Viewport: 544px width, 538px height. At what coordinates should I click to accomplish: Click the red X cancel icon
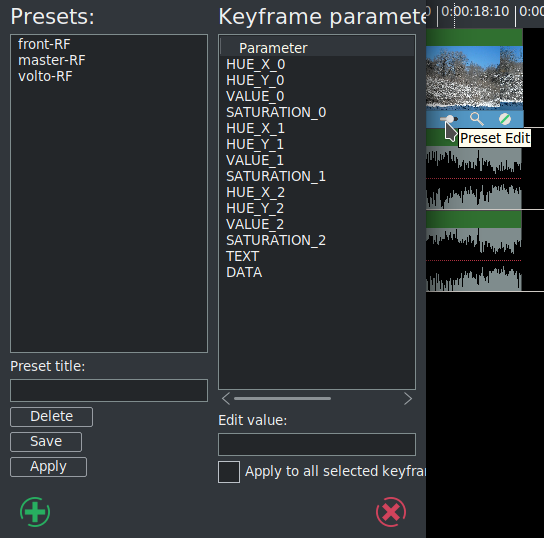[x=391, y=512]
